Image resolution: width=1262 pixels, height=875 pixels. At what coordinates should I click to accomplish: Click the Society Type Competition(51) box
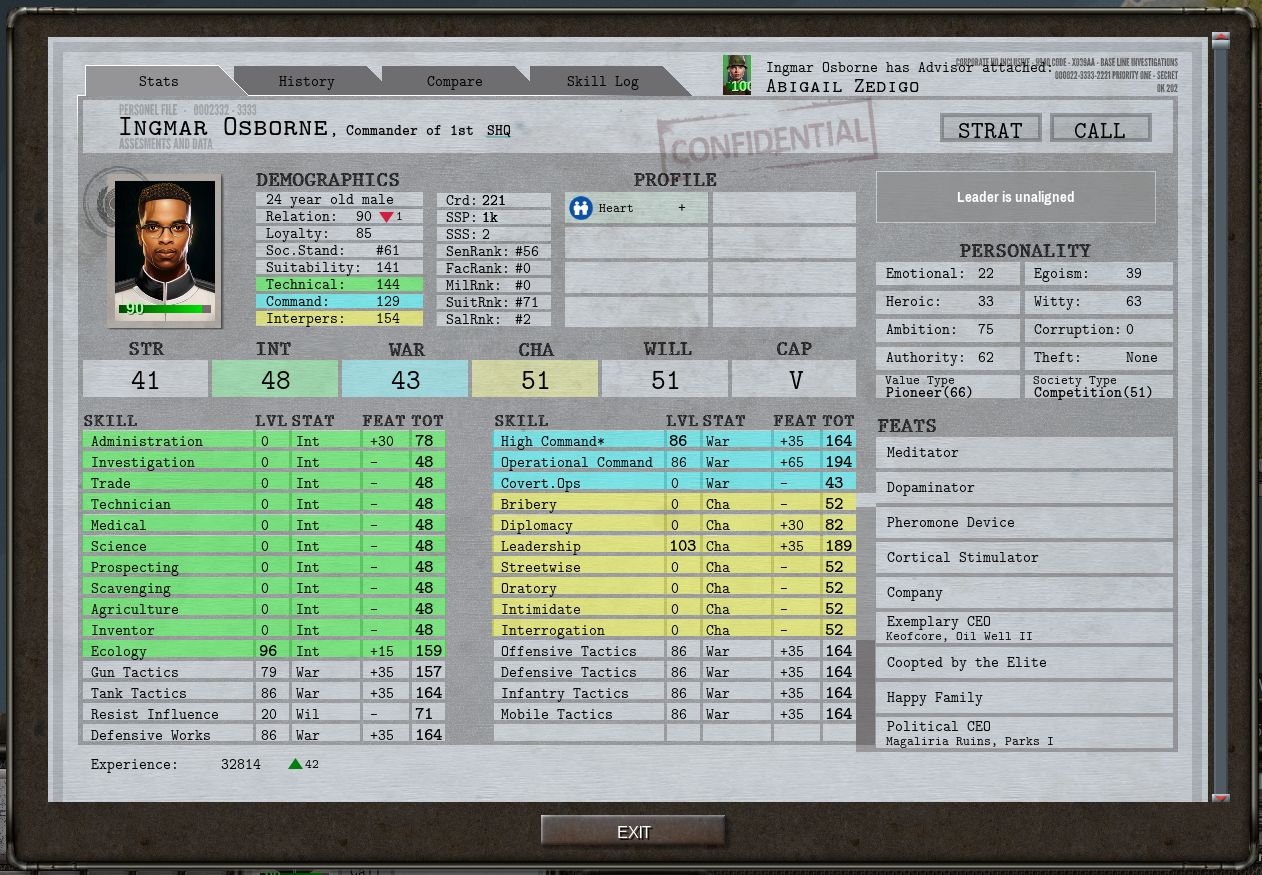(x=1099, y=386)
